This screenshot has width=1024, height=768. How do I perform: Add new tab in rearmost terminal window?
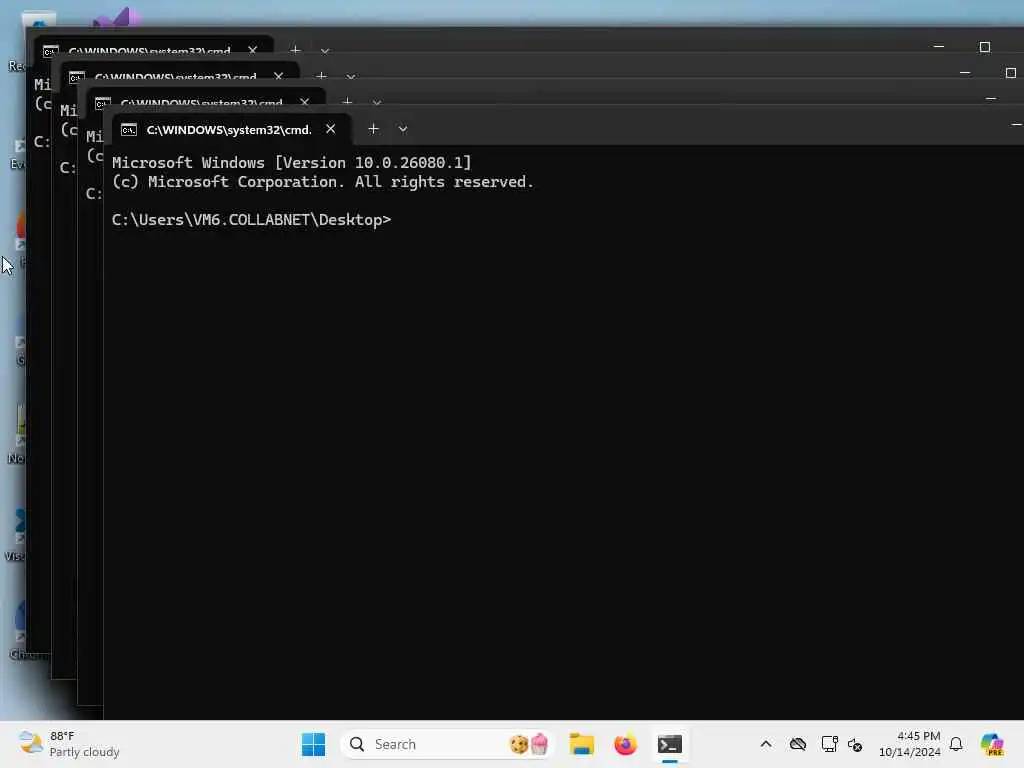click(x=295, y=50)
